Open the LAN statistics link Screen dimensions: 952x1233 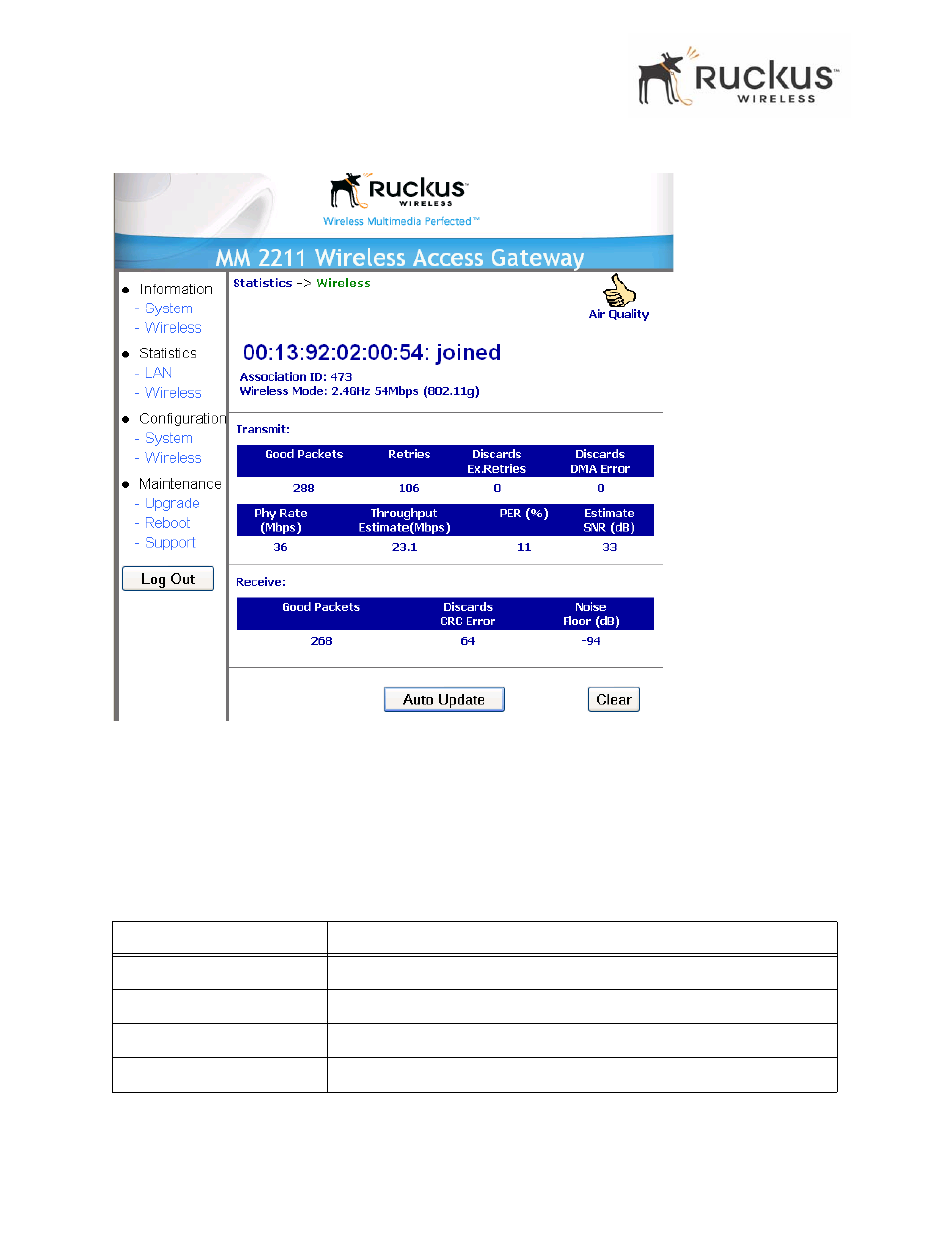point(158,373)
